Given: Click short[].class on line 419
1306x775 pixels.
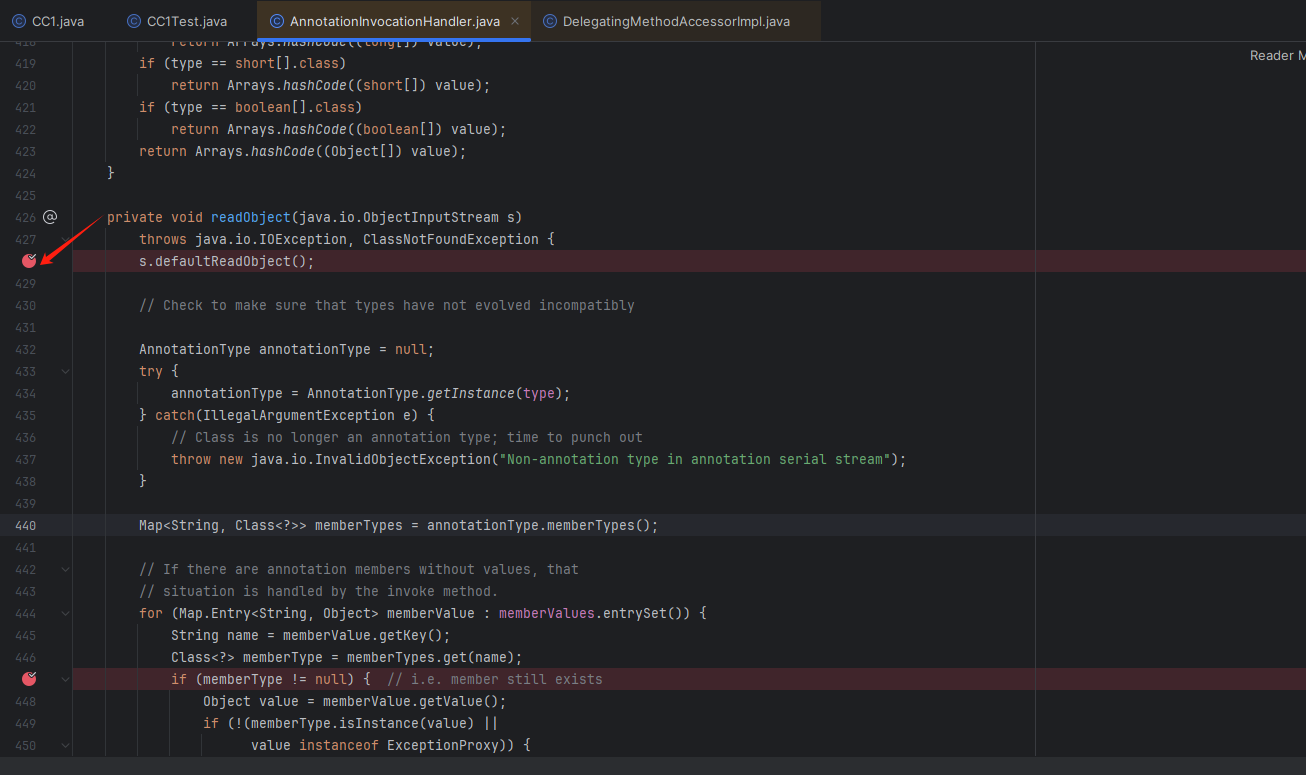Looking at the screenshot, I should click(x=291, y=63).
